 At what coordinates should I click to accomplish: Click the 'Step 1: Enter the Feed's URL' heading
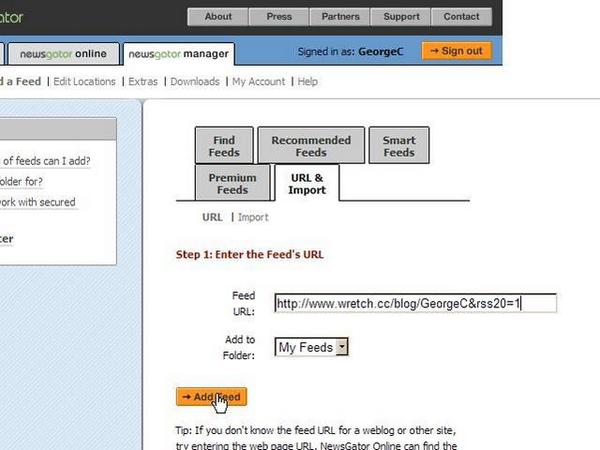[x=249, y=254]
